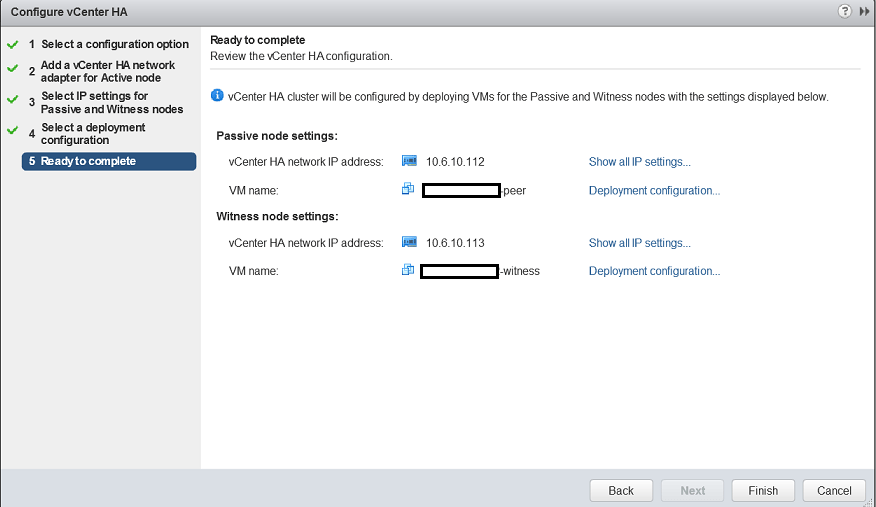Open Deployment configuration for the Passive node

pyautogui.click(x=654, y=190)
